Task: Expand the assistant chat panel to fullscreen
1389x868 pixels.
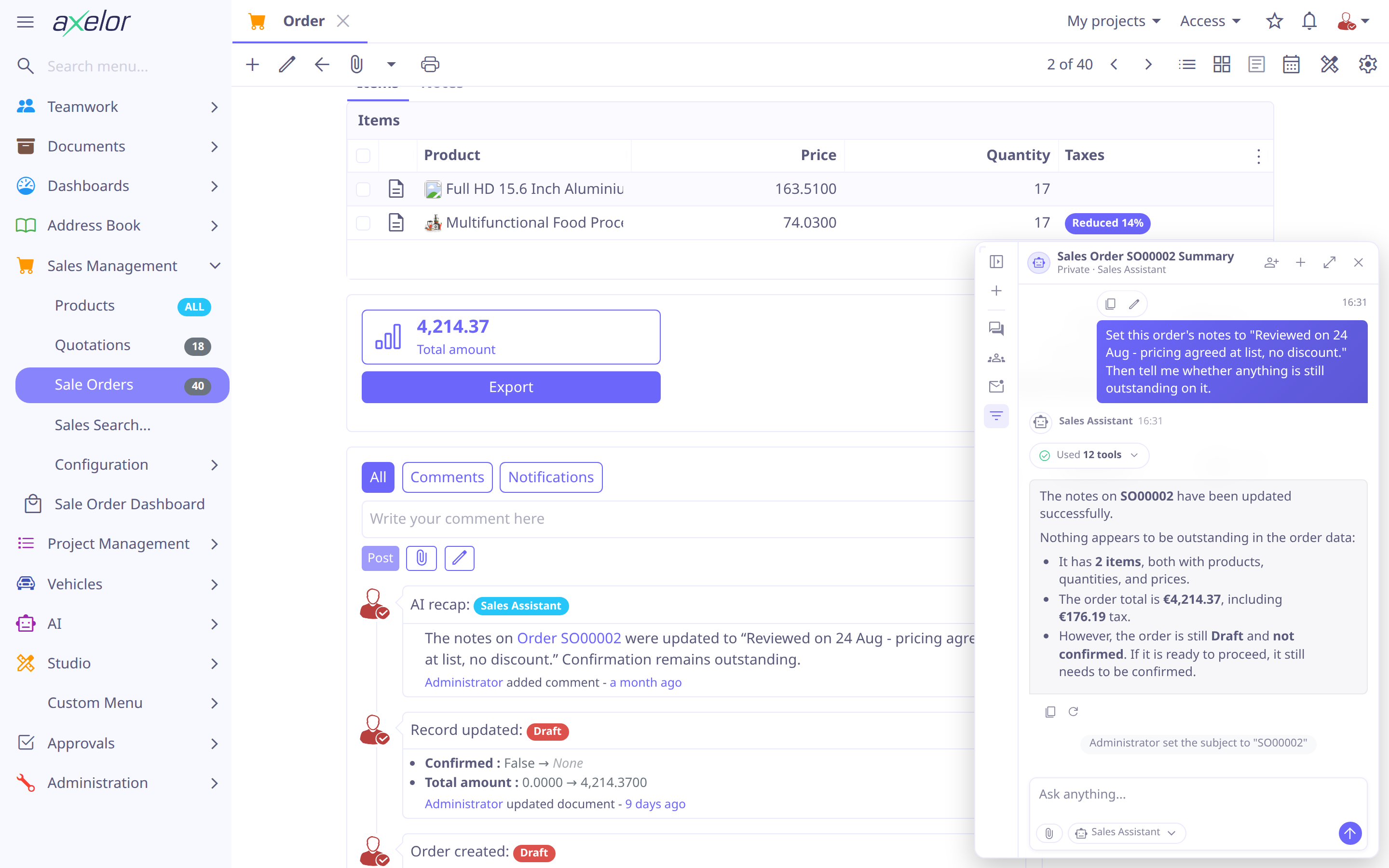Action: coord(1329,262)
